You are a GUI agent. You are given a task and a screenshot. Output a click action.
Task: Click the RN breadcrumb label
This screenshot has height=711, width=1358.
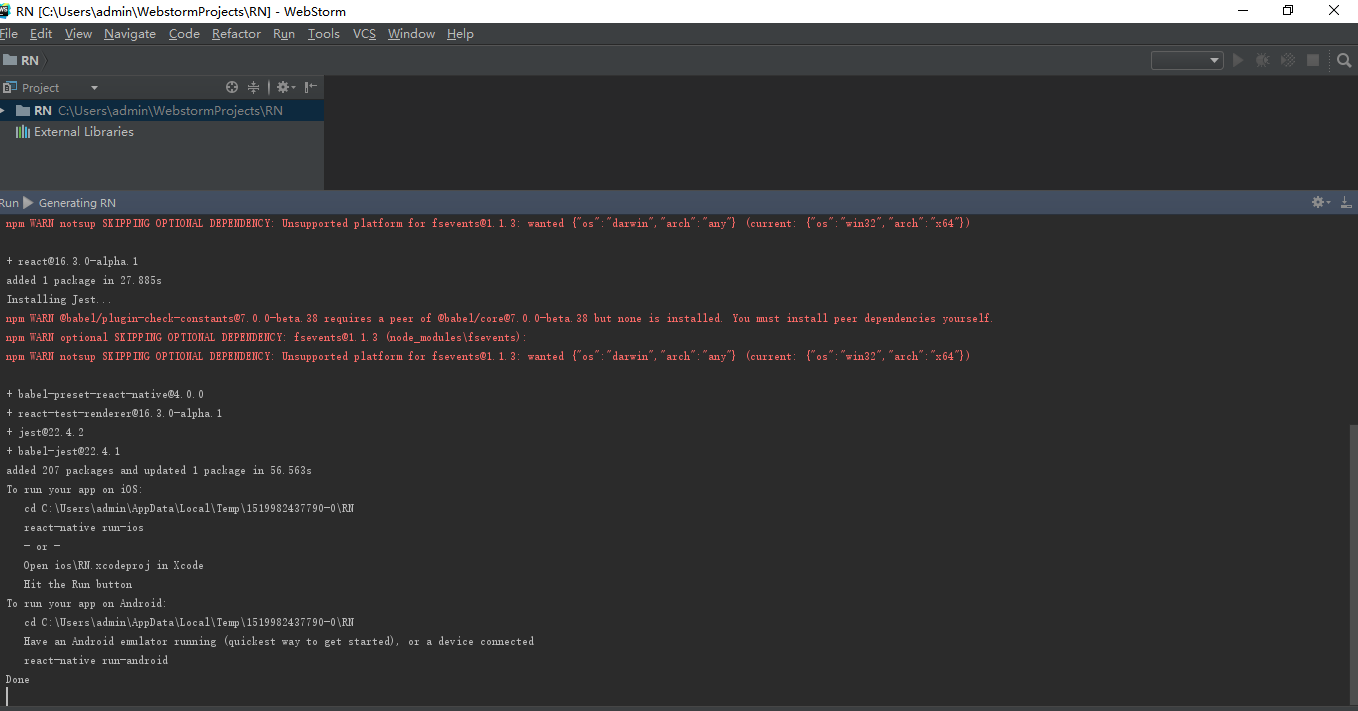pos(30,60)
